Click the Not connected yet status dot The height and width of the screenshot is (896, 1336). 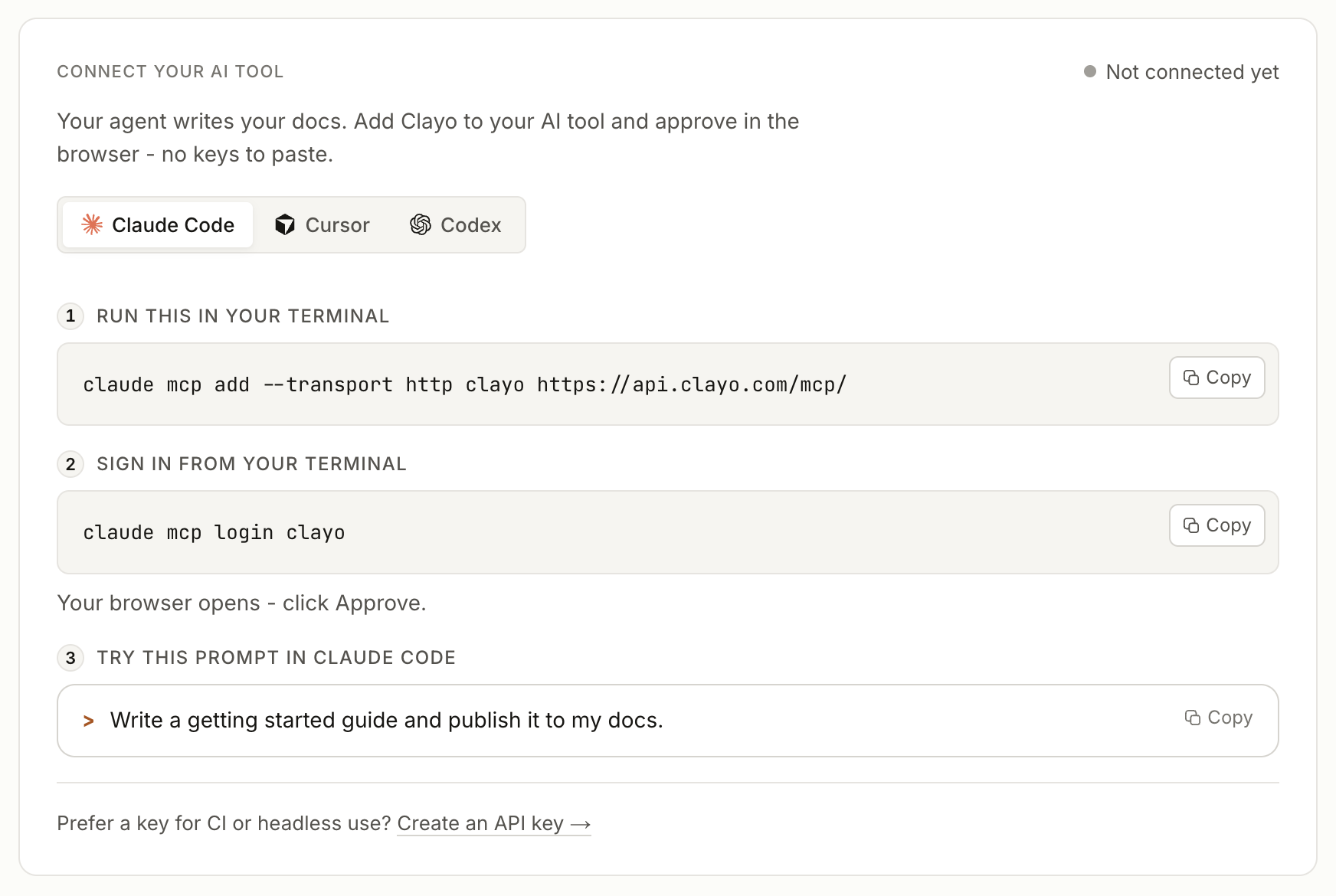pos(1090,71)
